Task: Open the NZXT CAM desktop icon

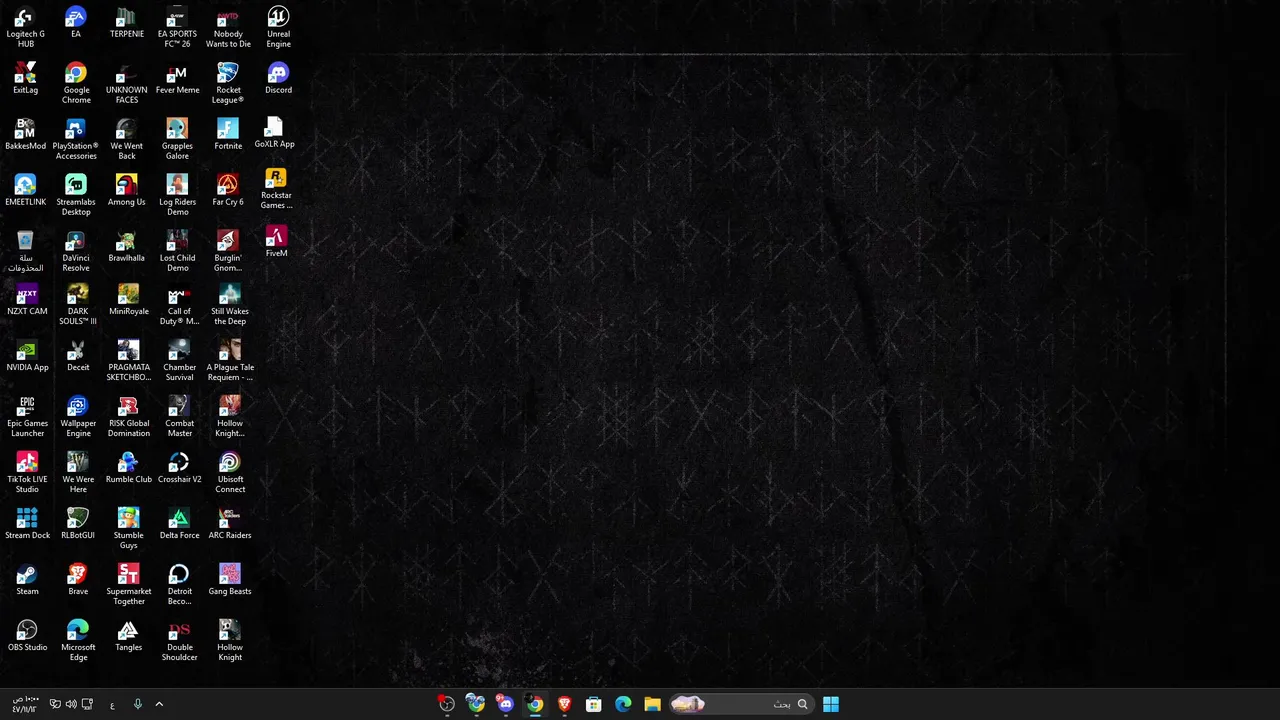Action: pyautogui.click(x=27, y=300)
